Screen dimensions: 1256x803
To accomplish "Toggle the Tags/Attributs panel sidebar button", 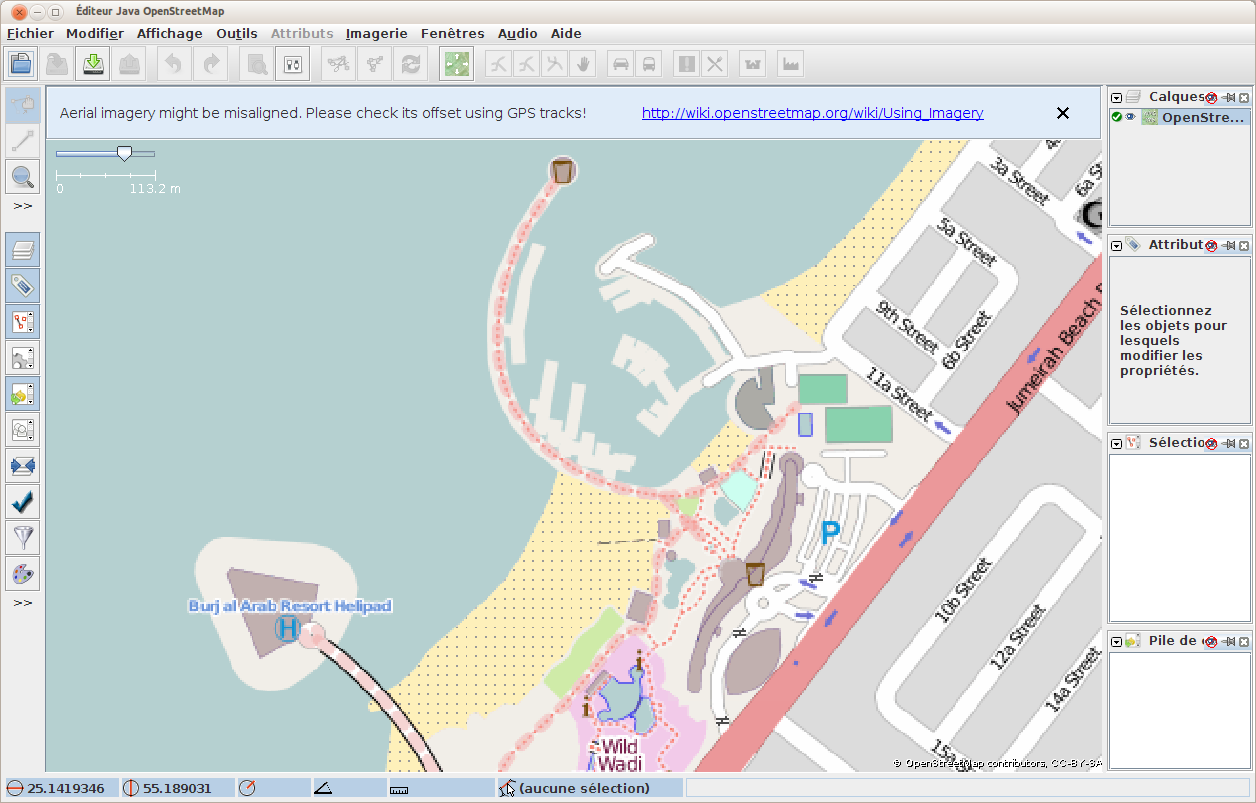I will point(23,286).
